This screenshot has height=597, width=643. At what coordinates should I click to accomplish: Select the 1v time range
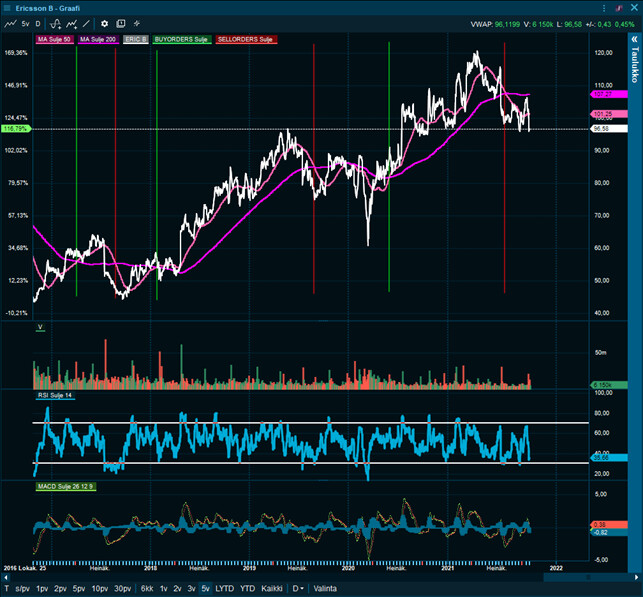coord(164,589)
